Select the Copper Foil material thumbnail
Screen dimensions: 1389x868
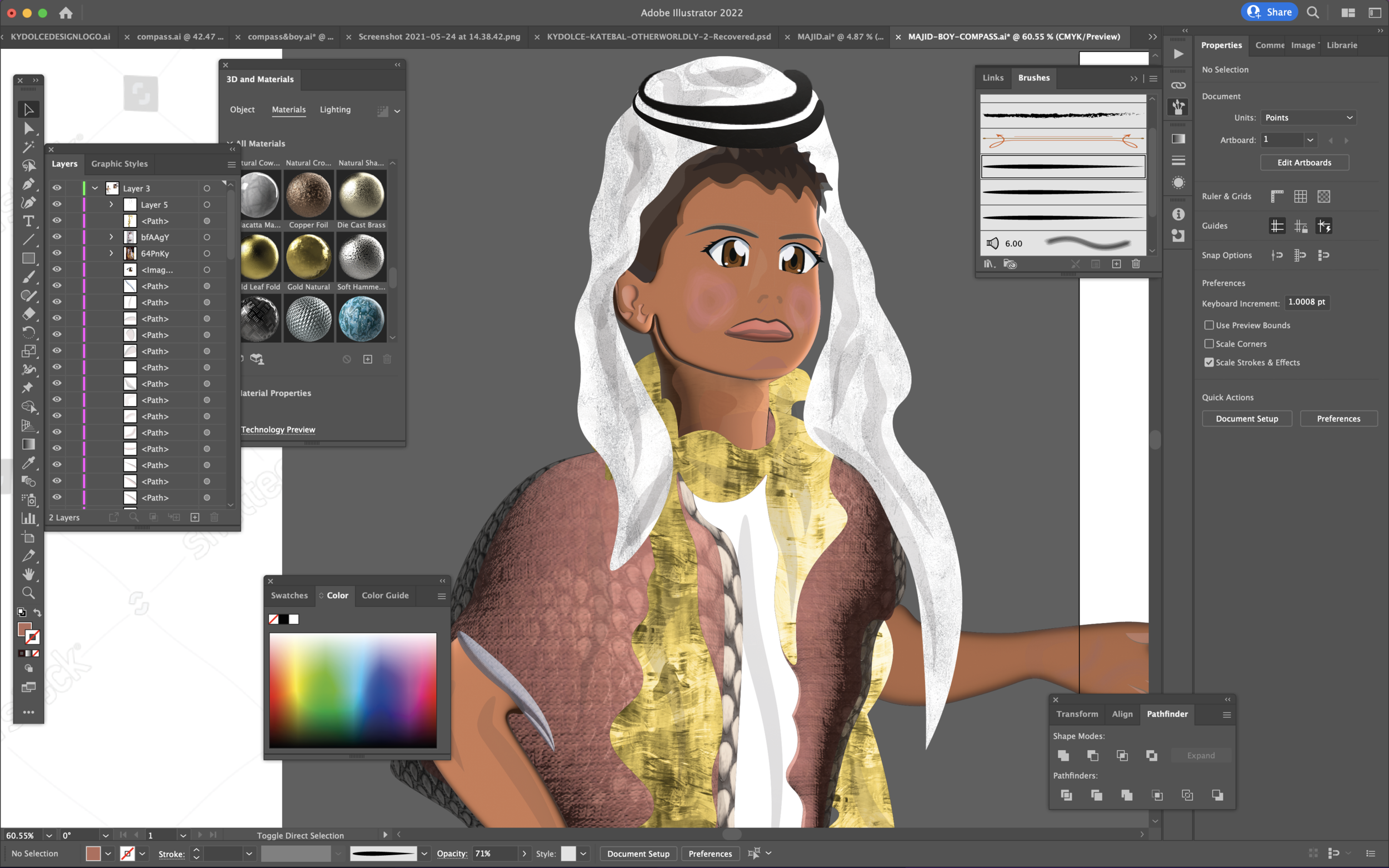tap(308, 195)
